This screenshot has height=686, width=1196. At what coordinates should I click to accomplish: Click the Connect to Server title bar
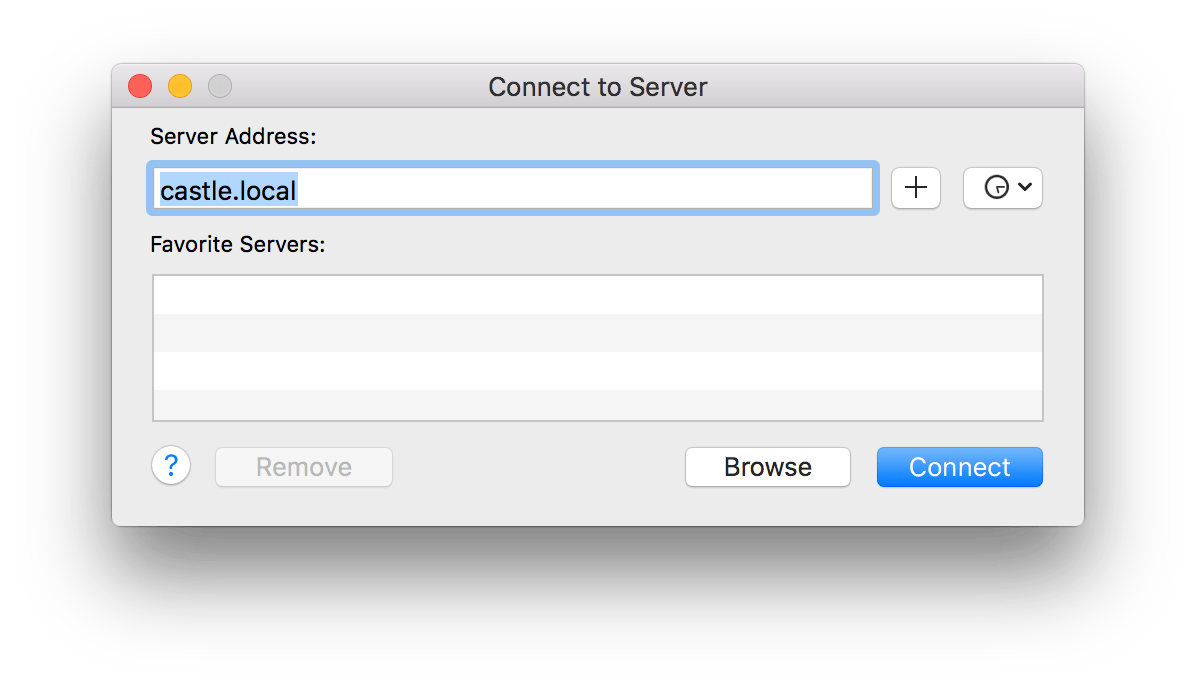pyautogui.click(x=597, y=87)
